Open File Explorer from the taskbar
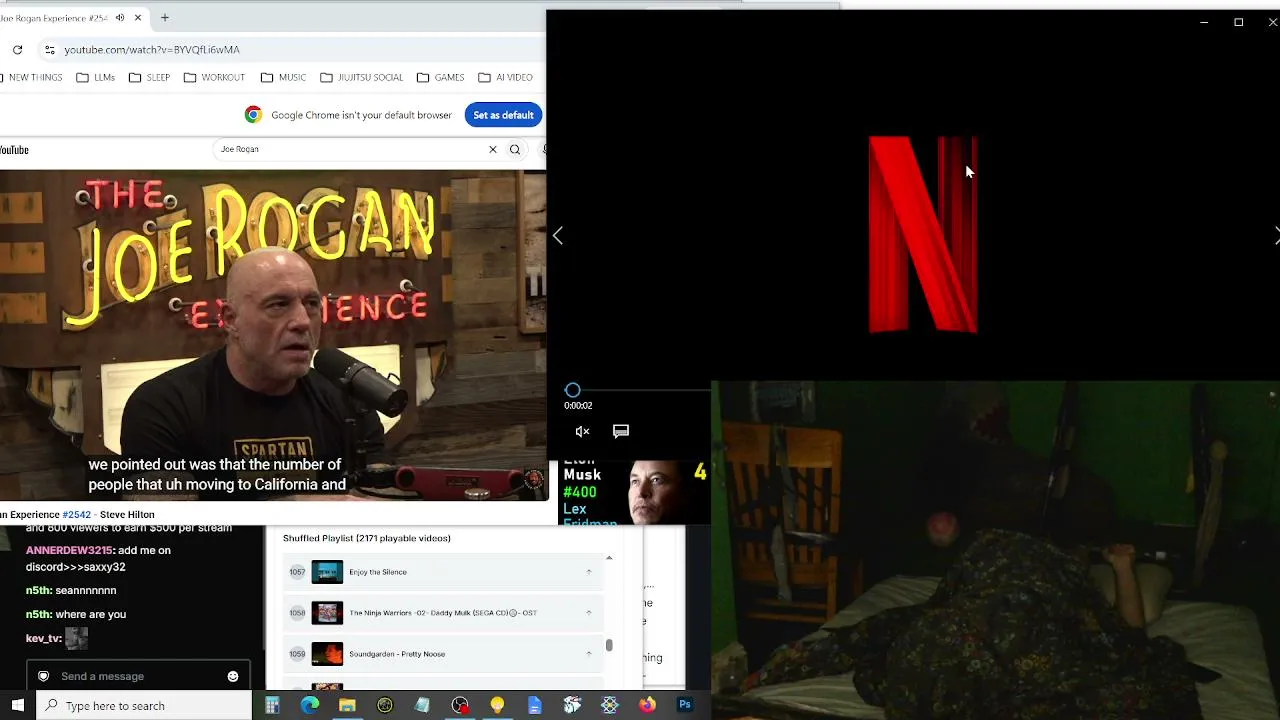 pyautogui.click(x=347, y=705)
